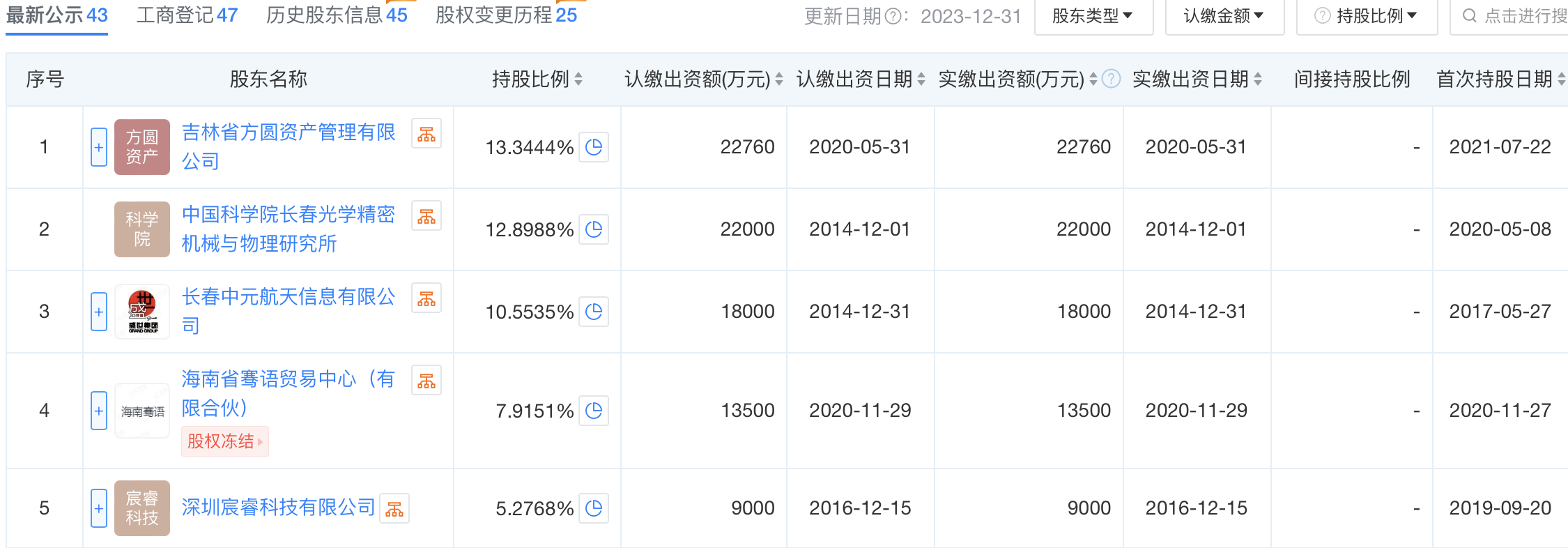Open the 股东类型 filter dropdown
This screenshot has width=1568, height=548.
point(1093,16)
